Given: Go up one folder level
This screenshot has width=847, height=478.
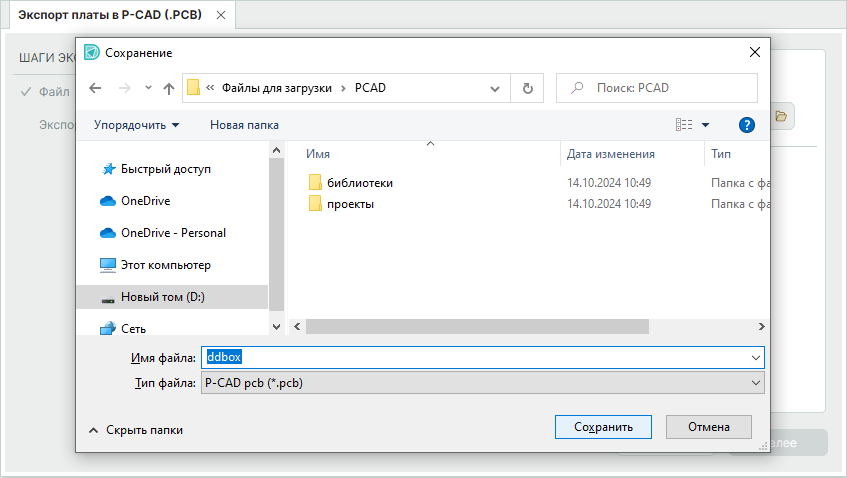Looking at the screenshot, I should click(169, 88).
